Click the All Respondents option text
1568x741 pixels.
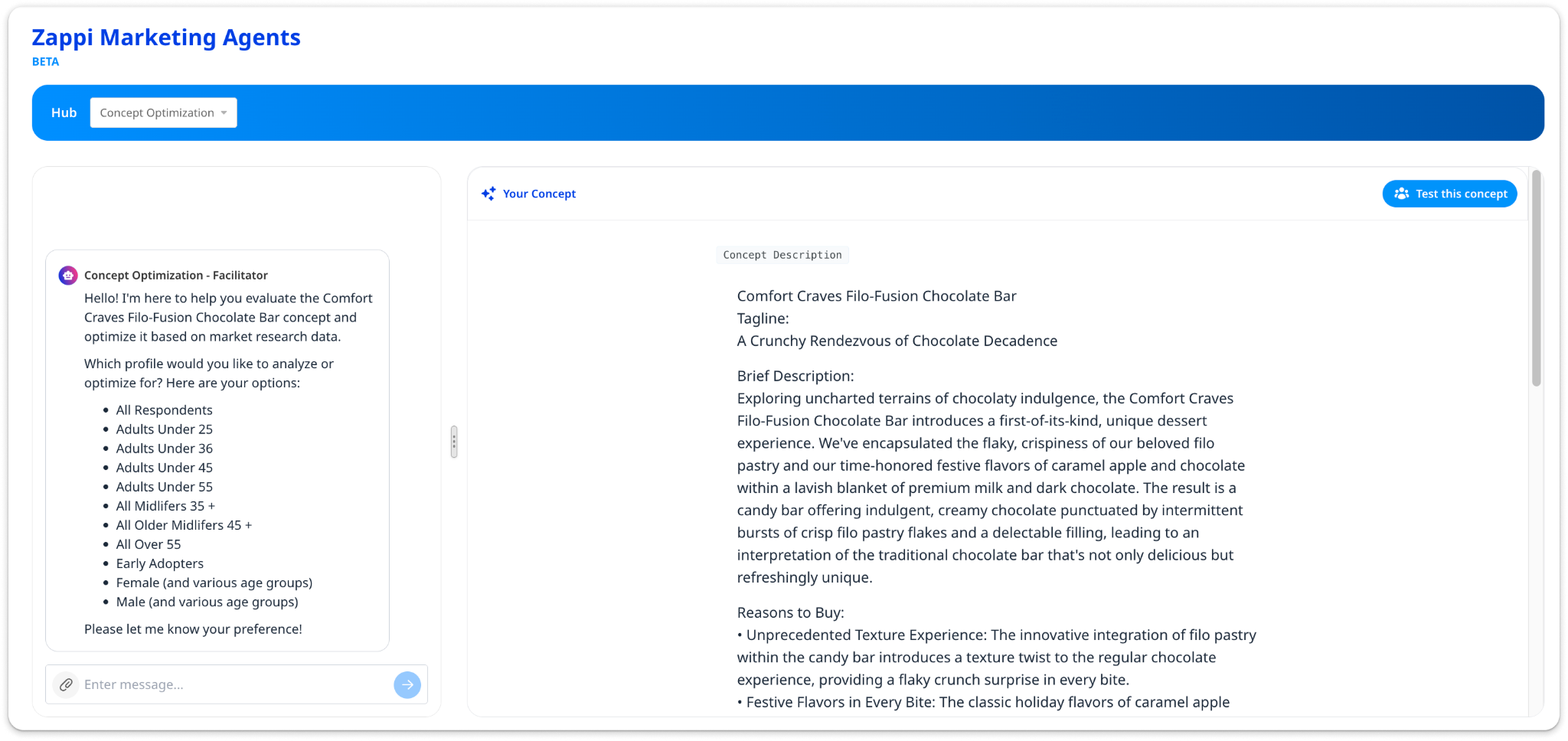(x=165, y=410)
